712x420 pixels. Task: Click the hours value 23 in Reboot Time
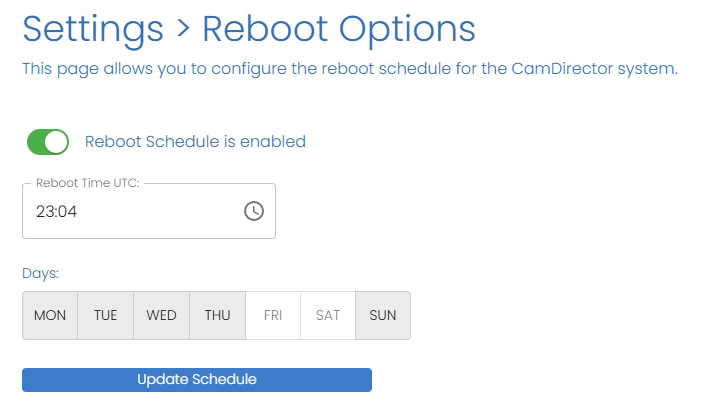click(x=44, y=212)
